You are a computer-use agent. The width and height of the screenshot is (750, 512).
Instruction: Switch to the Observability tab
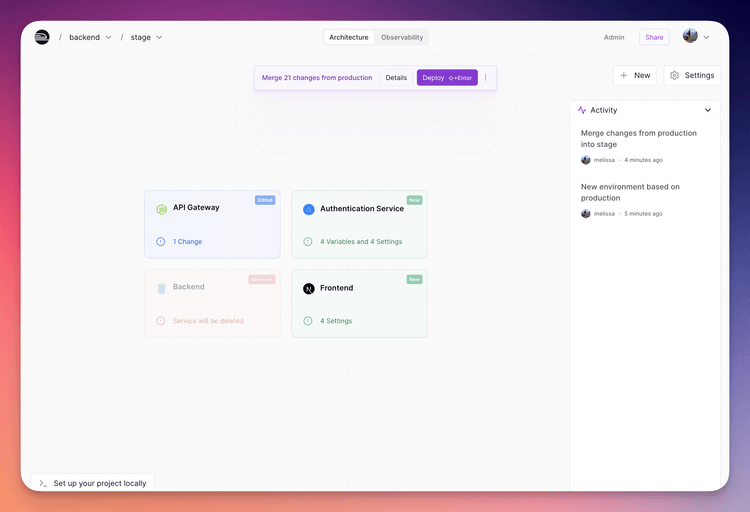(x=402, y=37)
